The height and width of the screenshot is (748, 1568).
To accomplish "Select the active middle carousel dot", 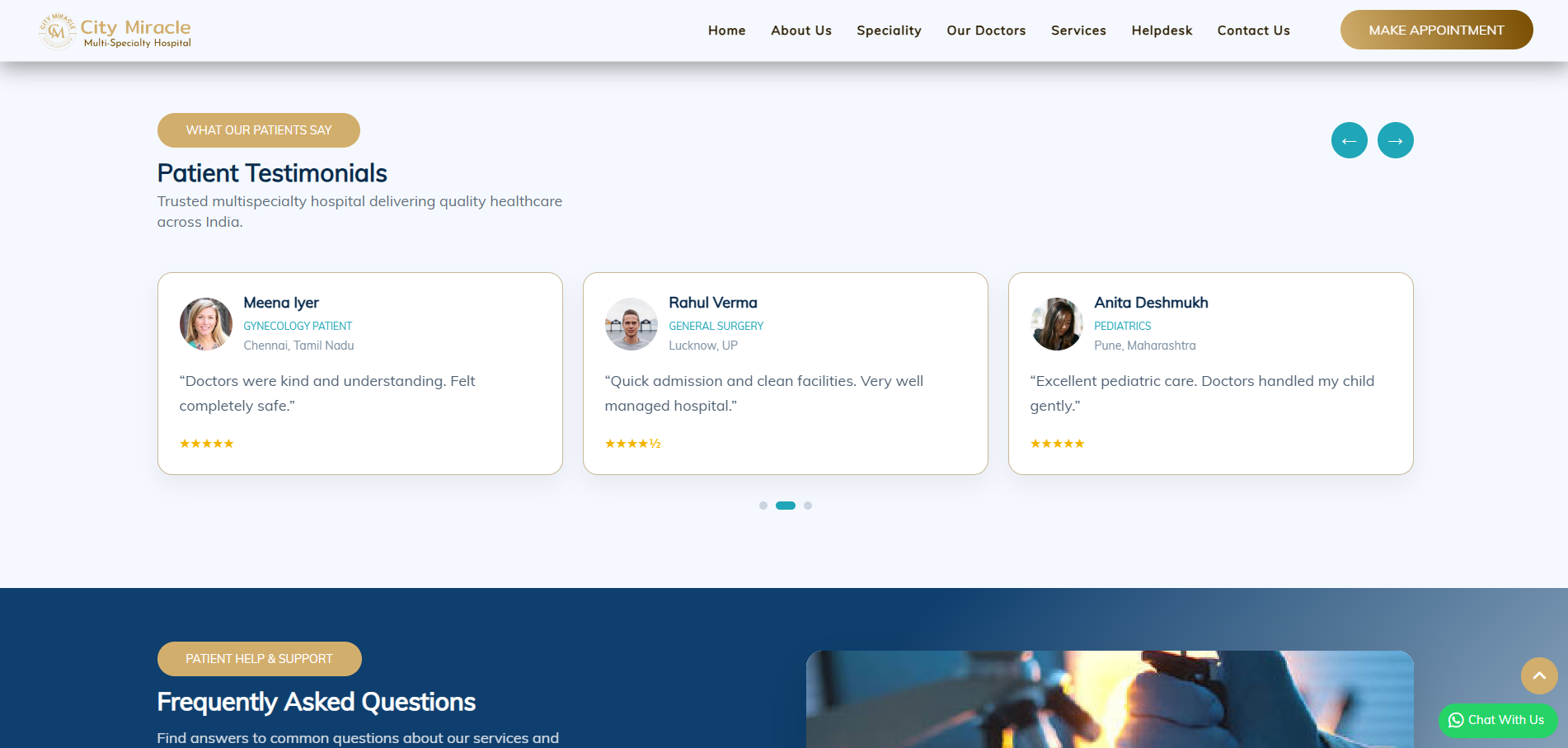I will (786, 506).
